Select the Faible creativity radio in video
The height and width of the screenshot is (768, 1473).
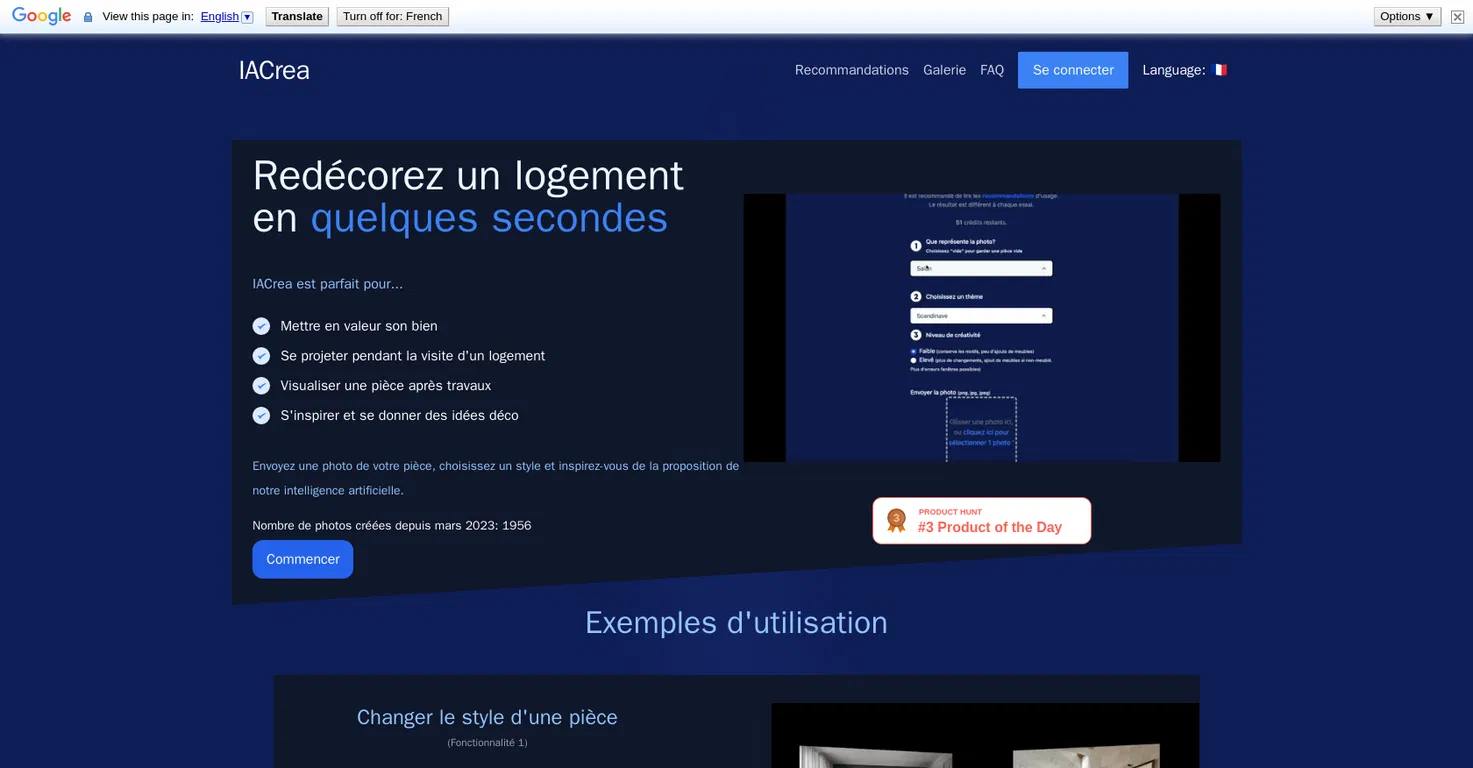913,351
